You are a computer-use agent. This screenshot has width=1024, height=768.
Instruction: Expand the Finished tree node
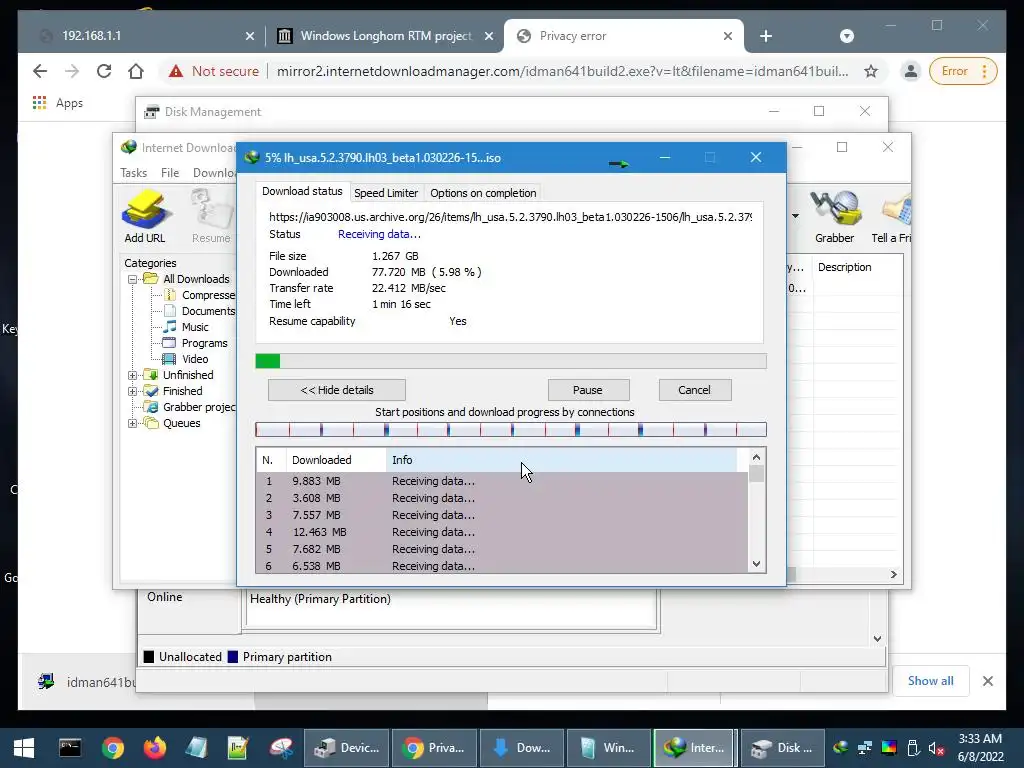pyautogui.click(x=133, y=392)
